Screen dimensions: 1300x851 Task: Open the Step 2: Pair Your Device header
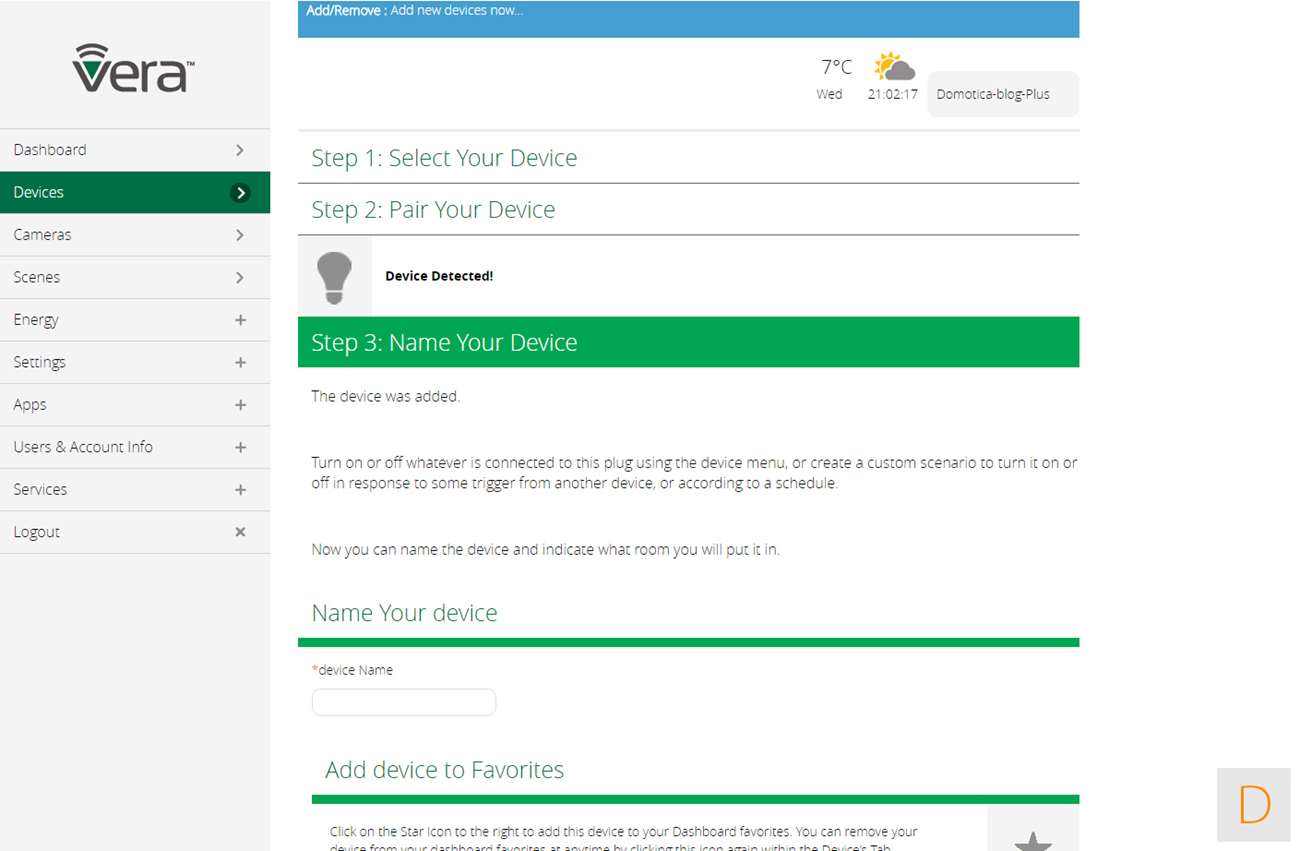(433, 210)
